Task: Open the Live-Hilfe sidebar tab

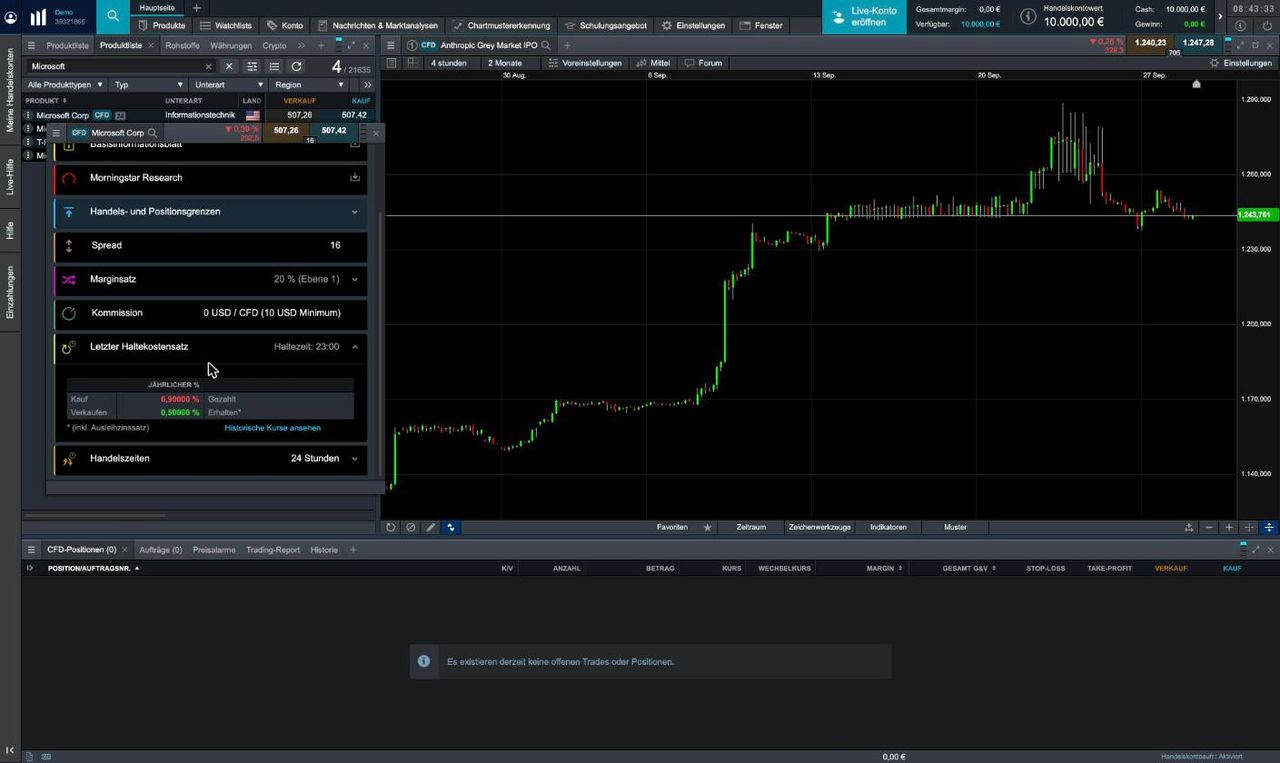Action: [x=11, y=176]
